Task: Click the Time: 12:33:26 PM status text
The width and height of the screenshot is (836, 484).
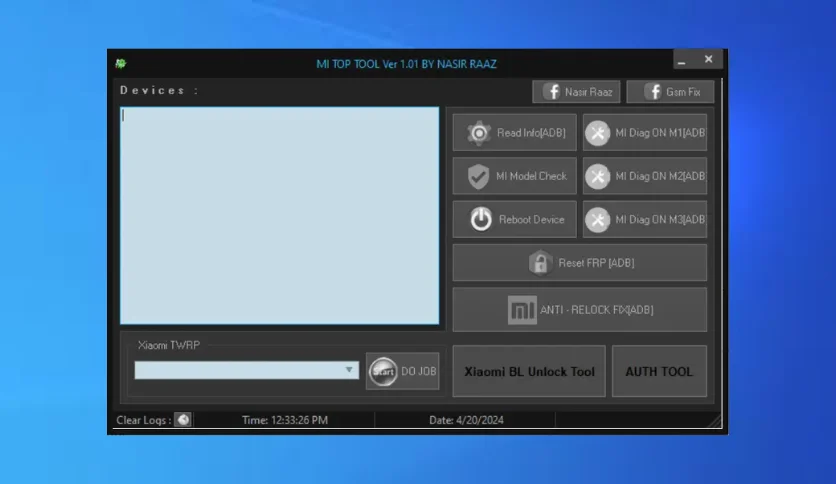Action: coord(285,420)
